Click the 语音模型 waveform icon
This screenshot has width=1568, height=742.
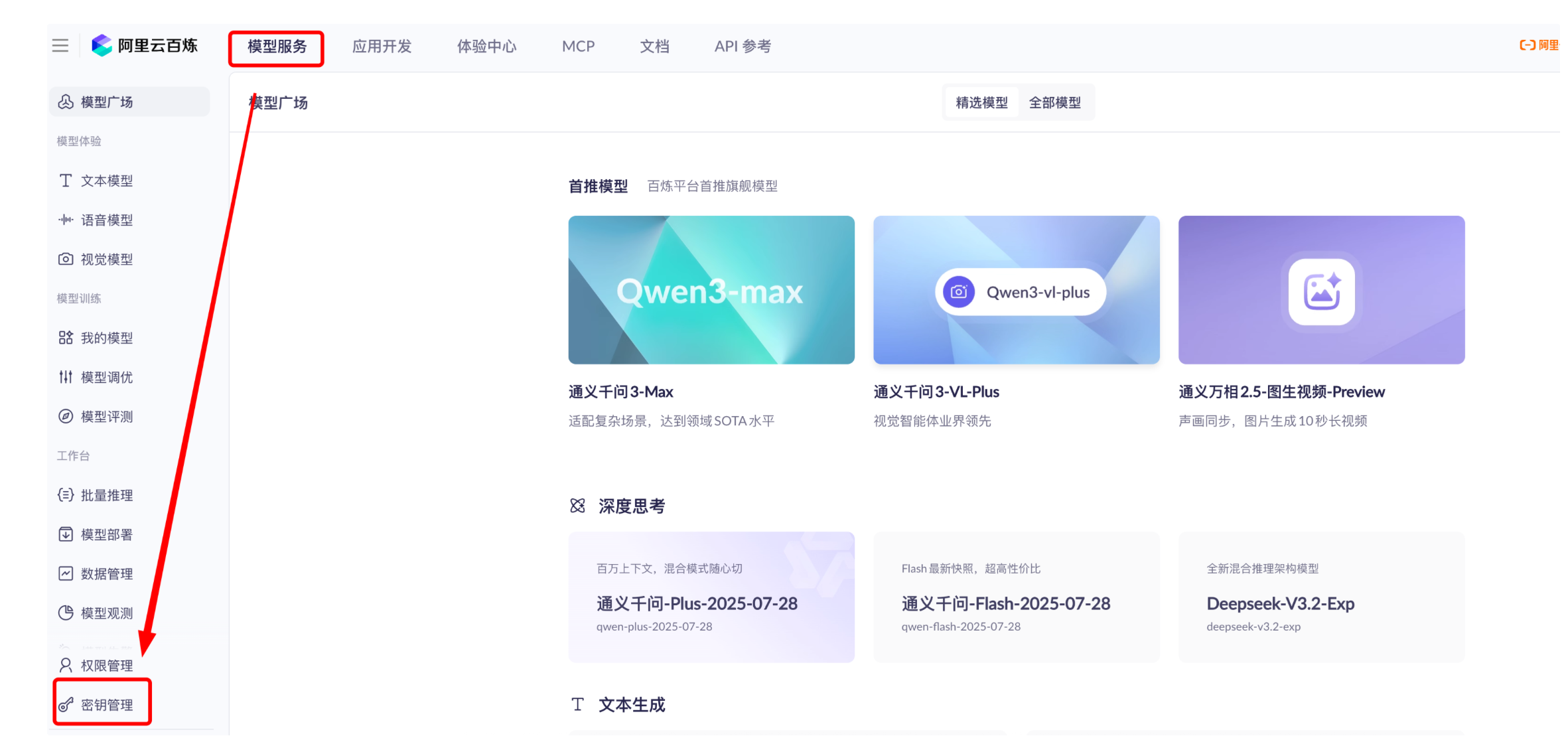click(x=66, y=220)
